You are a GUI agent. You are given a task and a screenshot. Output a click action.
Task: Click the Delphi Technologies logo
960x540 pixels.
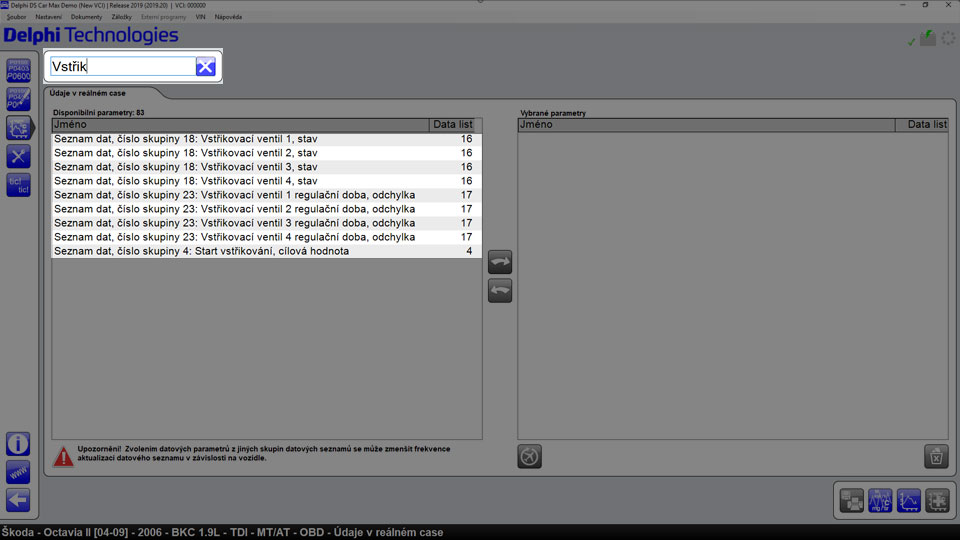click(x=91, y=36)
